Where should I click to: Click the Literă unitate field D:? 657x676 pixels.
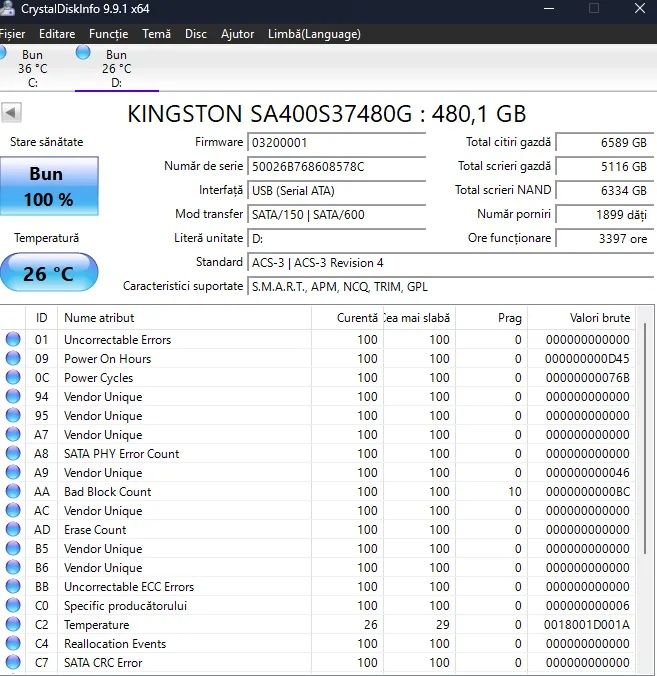click(x=337, y=238)
